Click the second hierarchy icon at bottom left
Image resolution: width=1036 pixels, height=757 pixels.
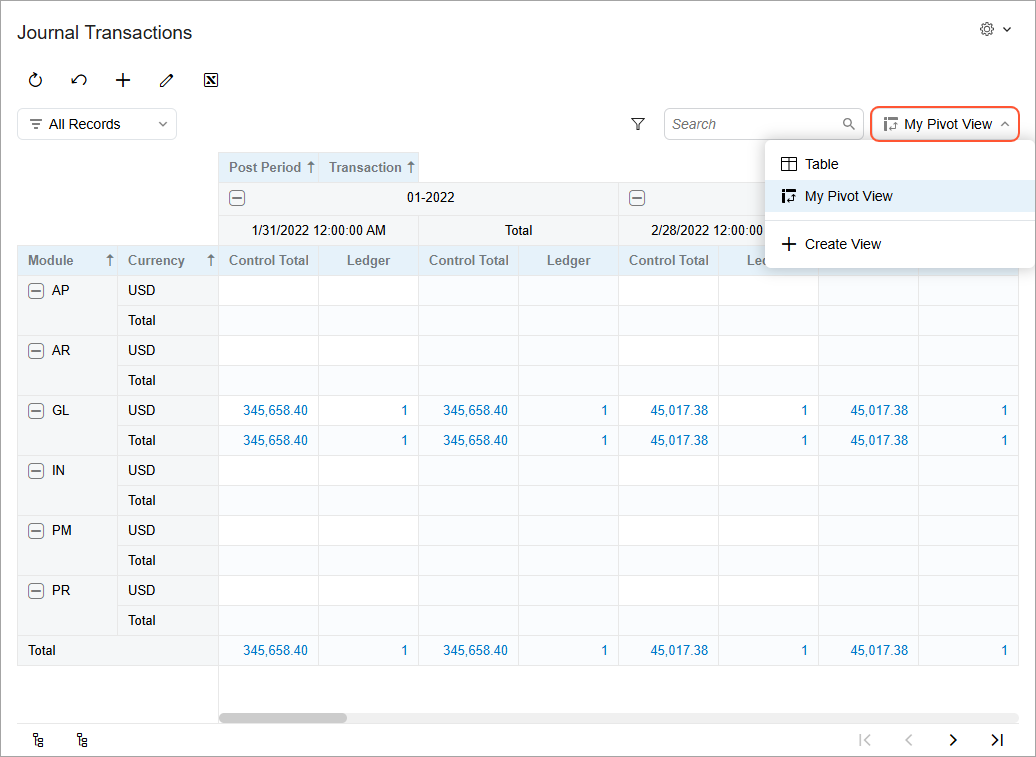pos(82,740)
